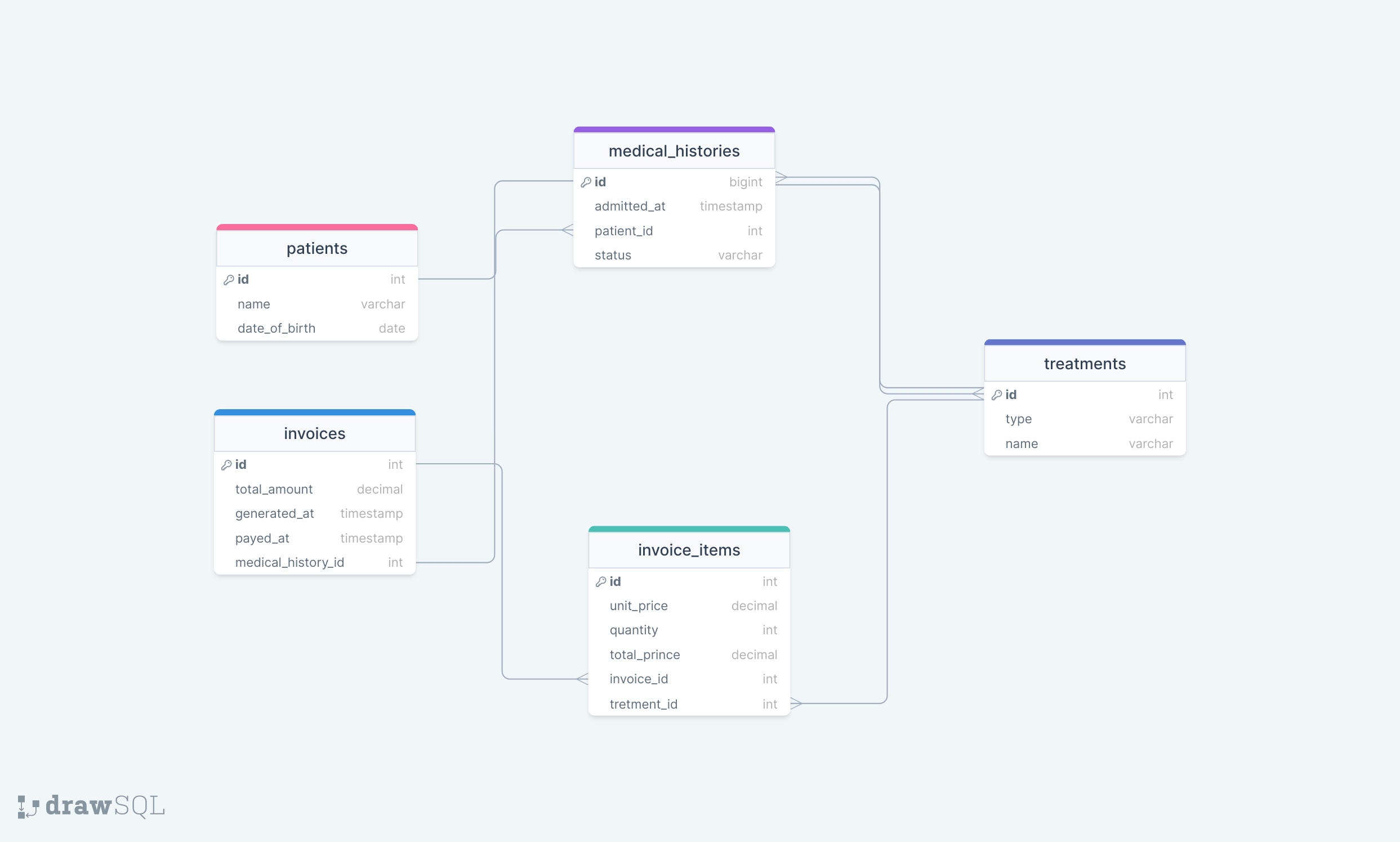Select the date_of_birth column row
Viewport: 1400px width, 842px height.
pyautogui.click(x=317, y=329)
